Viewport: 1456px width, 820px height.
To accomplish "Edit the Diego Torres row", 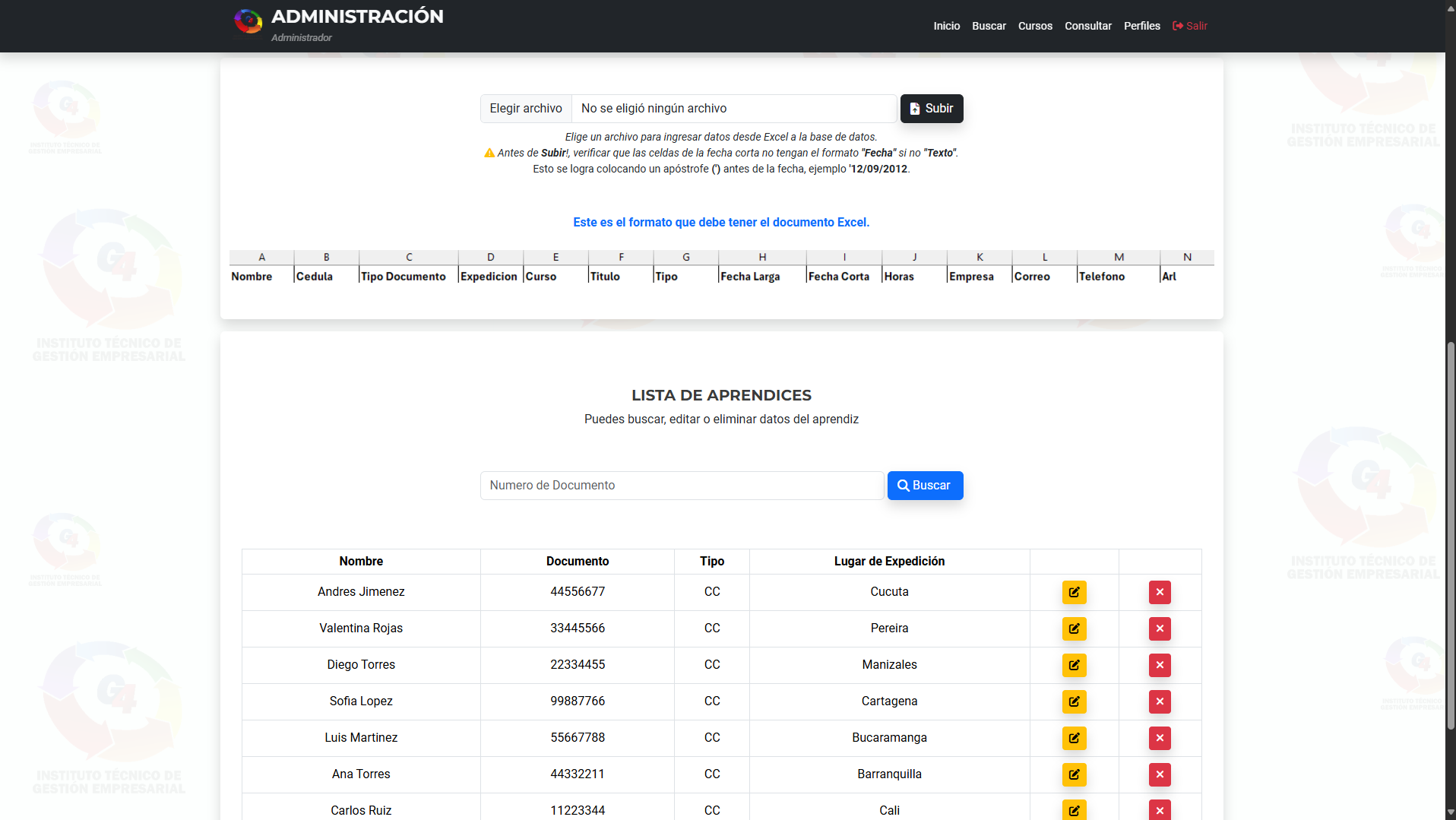I will point(1074,665).
